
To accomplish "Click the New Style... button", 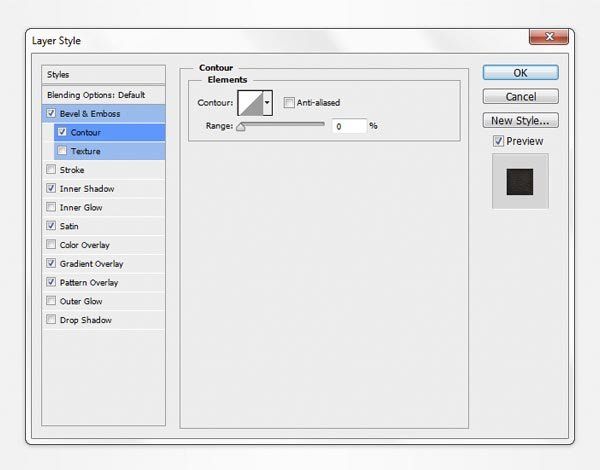I will (x=520, y=120).
